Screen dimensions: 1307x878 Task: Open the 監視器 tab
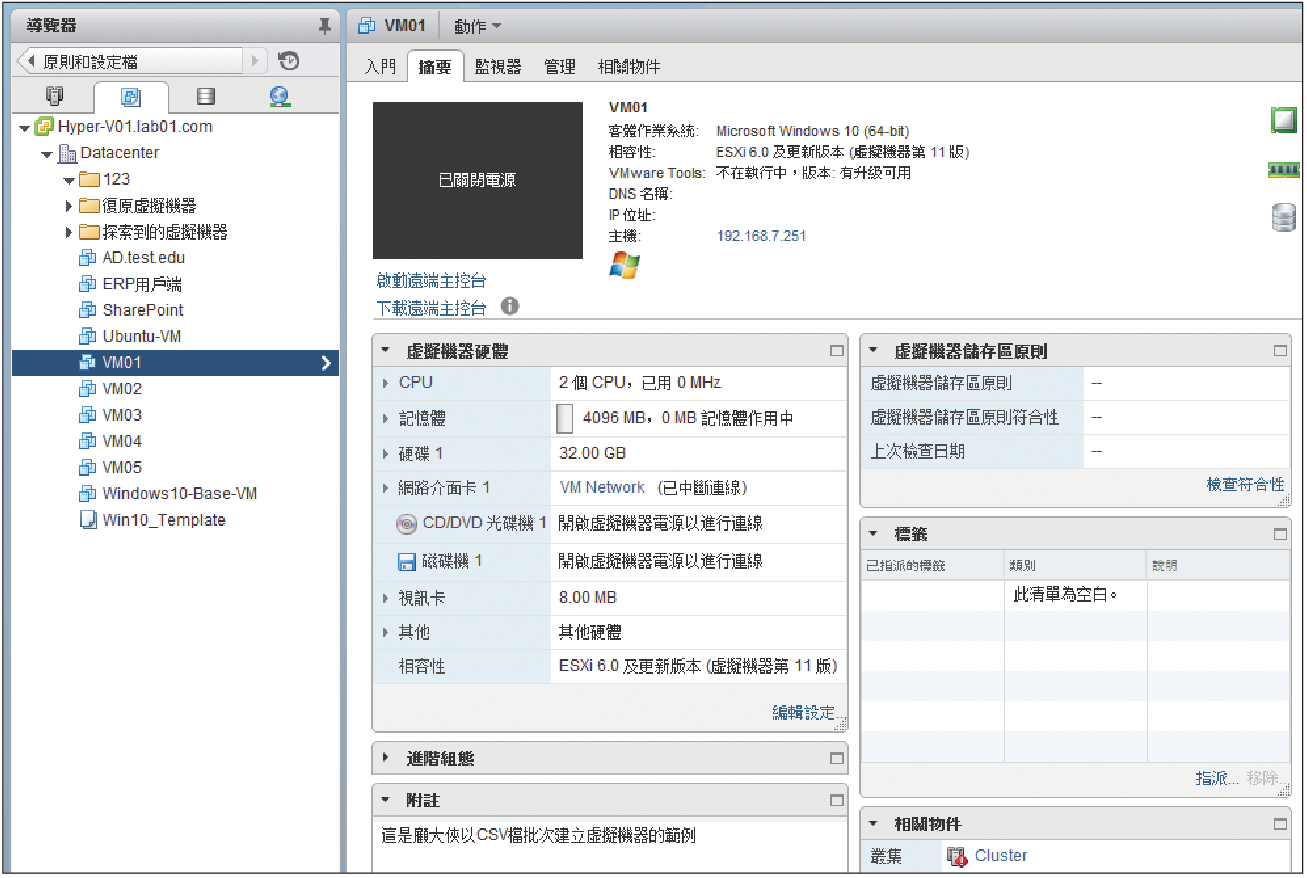coord(498,67)
